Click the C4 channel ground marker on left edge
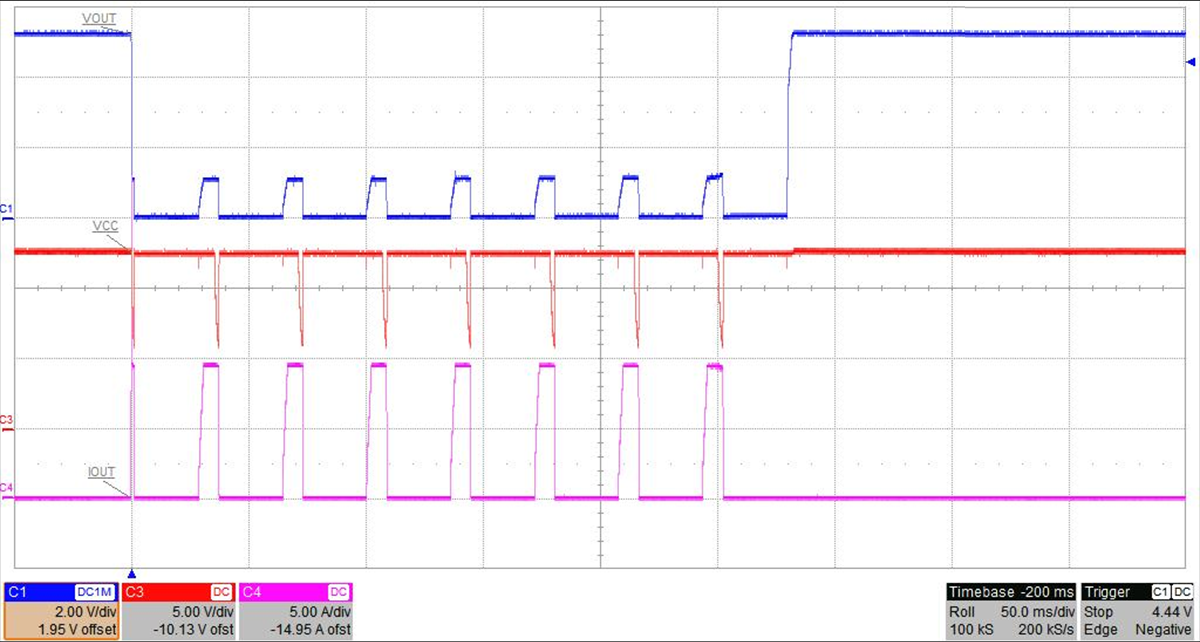This screenshot has width=1200, height=642. 7,489
